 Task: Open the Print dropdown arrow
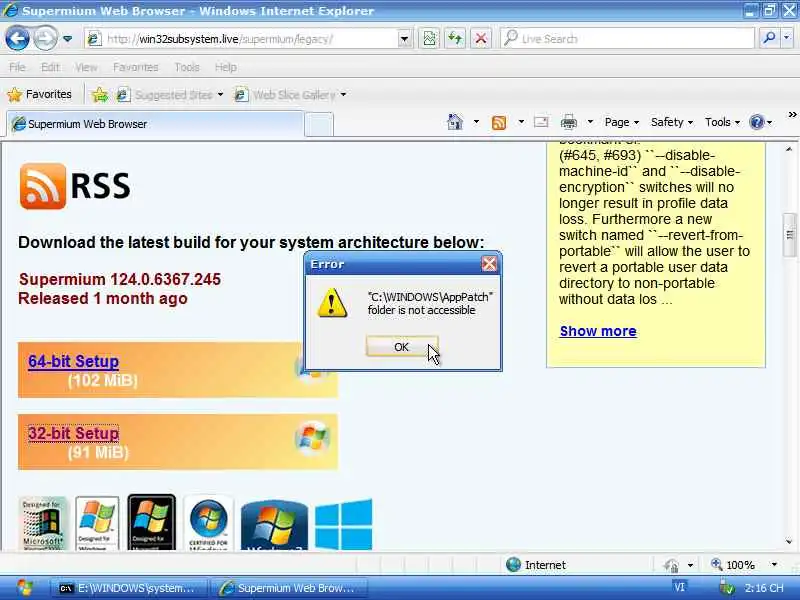590,122
